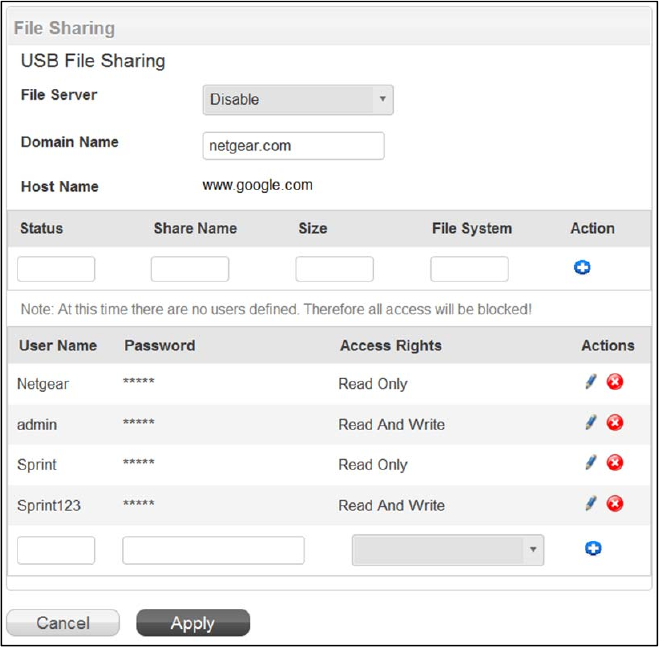Click the Size input field
The width and height of the screenshot is (659, 647).
(334, 269)
